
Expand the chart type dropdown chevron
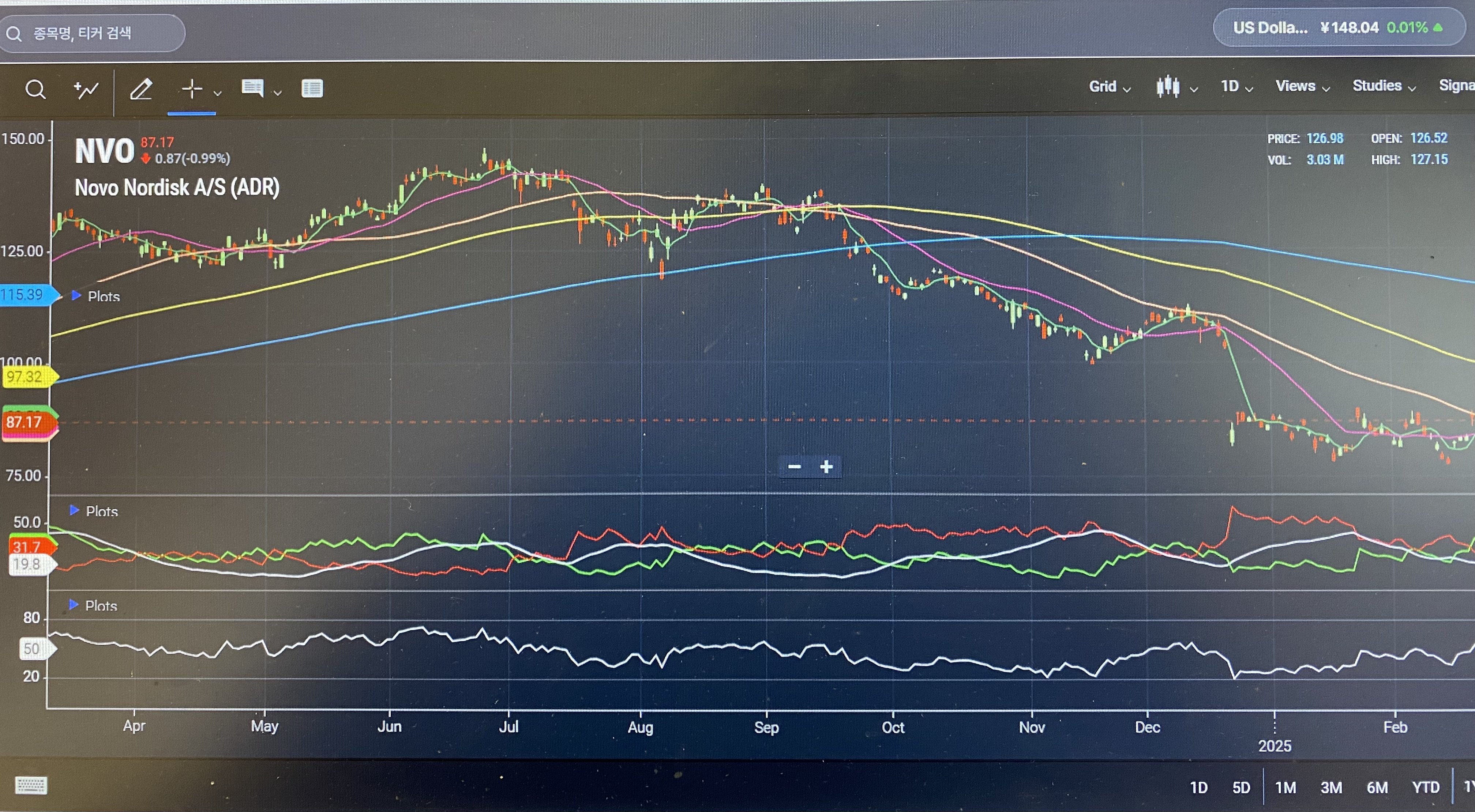(x=1194, y=89)
